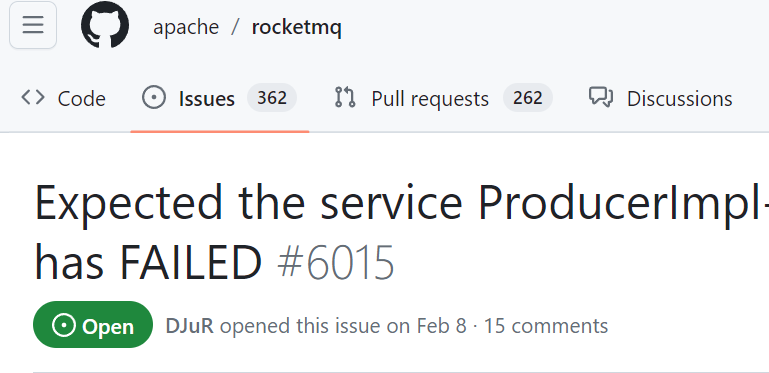
Task: Click the Issues circle-dot icon
Action: [x=154, y=98]
